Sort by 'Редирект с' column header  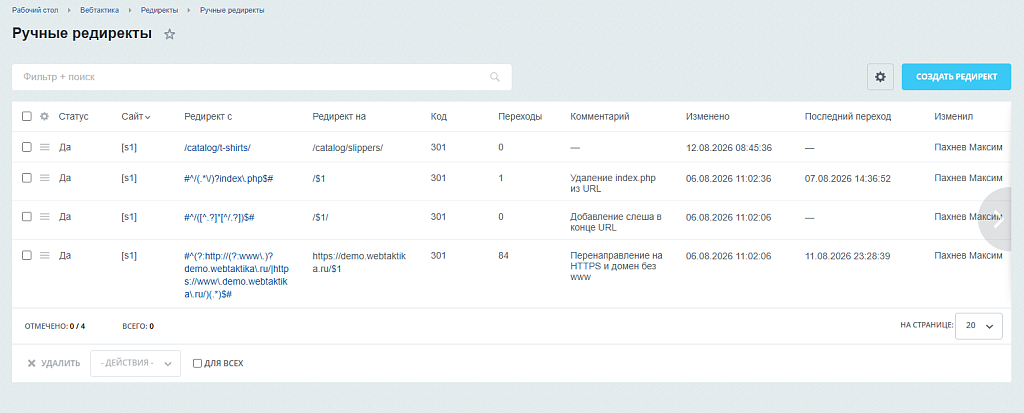coord(208,116)
